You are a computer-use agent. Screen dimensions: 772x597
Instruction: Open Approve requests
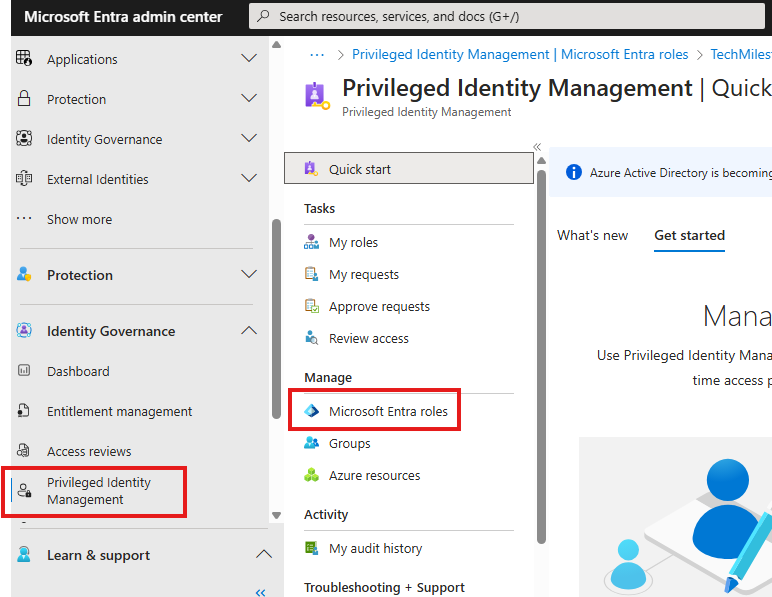click(379, 306)
